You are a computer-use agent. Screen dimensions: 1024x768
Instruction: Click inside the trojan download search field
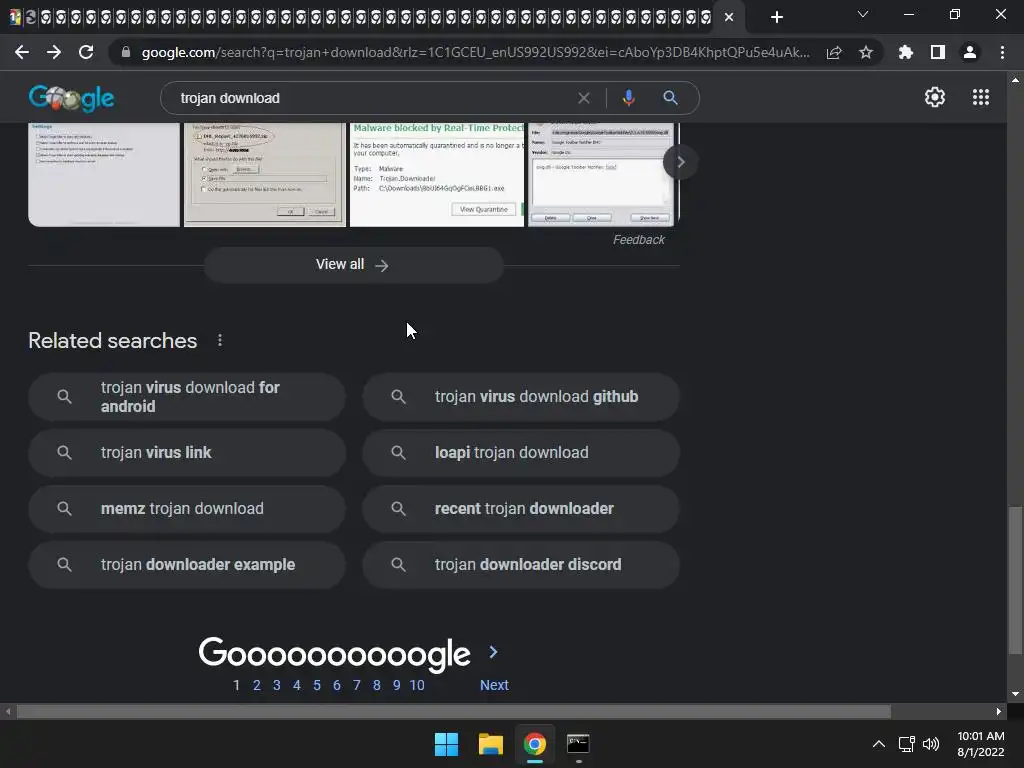click(372, 98)
